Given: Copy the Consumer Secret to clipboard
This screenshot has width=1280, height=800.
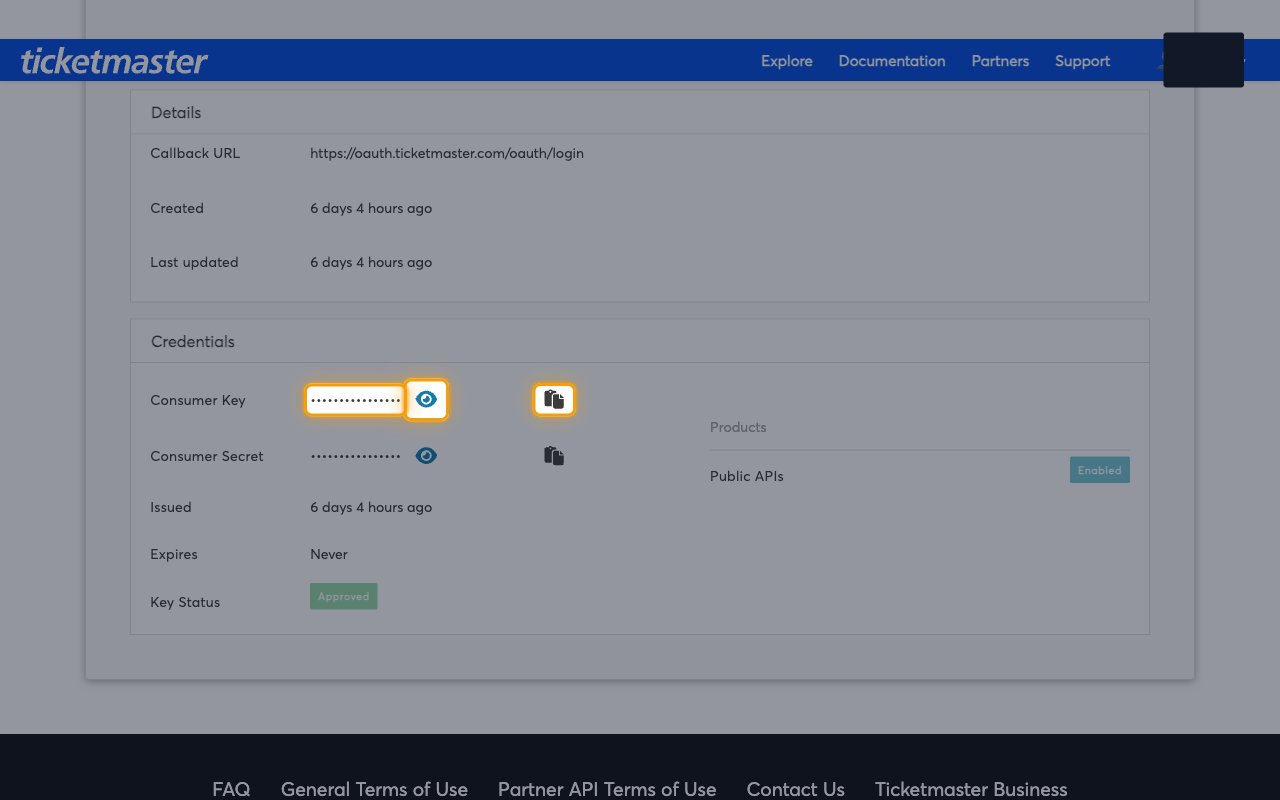Looking at the screenshot, I should click(554, 456).
